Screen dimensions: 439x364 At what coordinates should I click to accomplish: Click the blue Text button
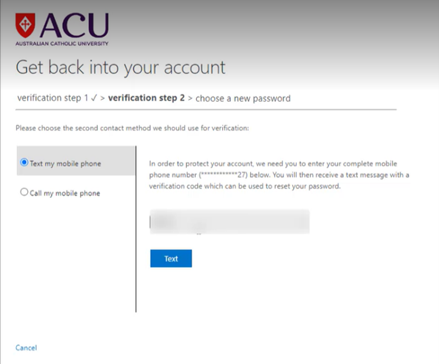coord(171,258)
